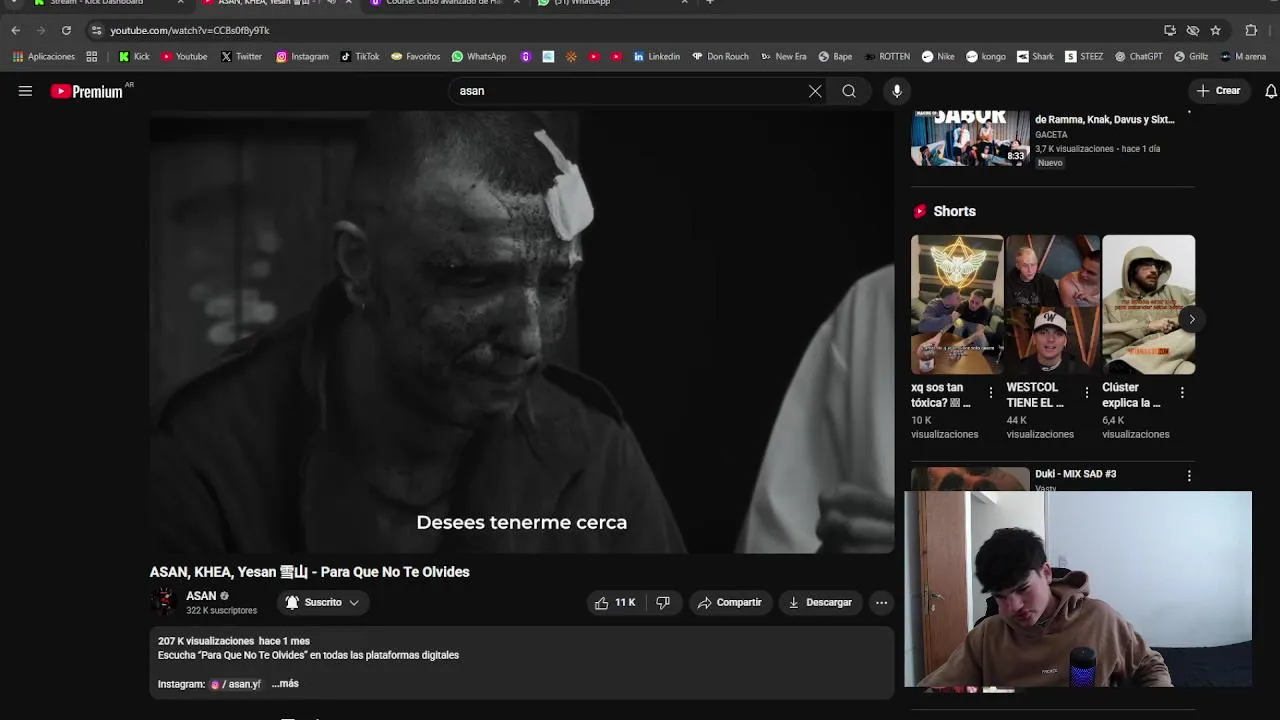Screen dimensions: 1280x720
Task: Open the STEEZ bookmark
Action: 1084,57
